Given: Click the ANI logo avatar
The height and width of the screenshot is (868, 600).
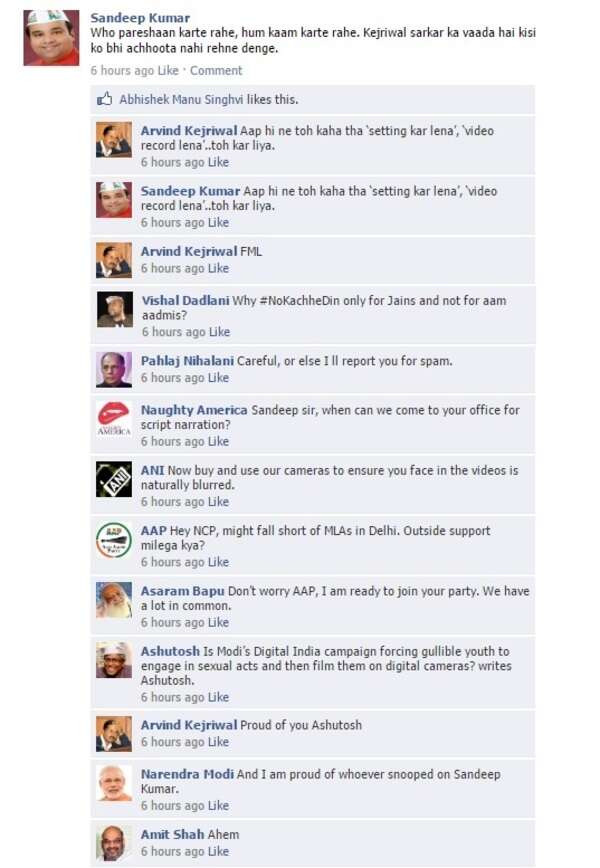Looking at the screenshot, I should [114, 479].
